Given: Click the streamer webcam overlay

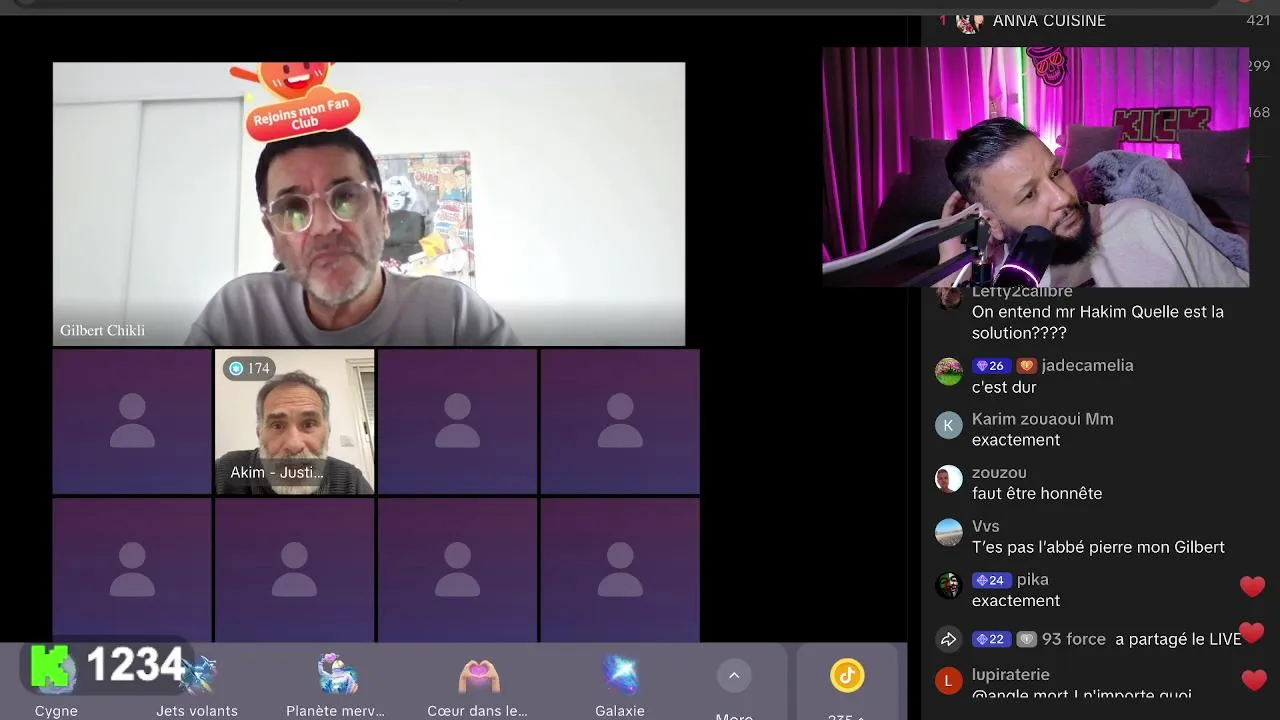Looking at the screenshot, I should pos(1035,167).
